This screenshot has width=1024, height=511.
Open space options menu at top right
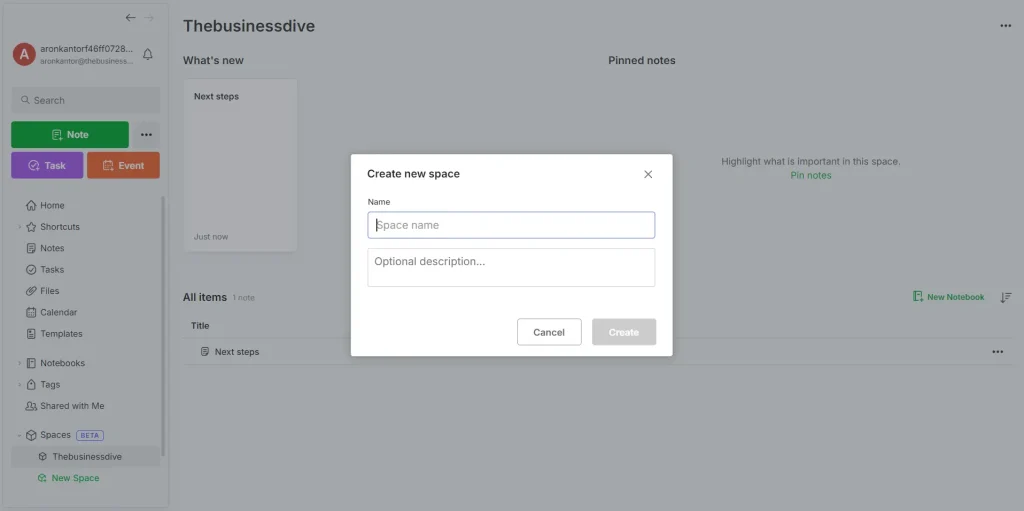pos(1005,25)
